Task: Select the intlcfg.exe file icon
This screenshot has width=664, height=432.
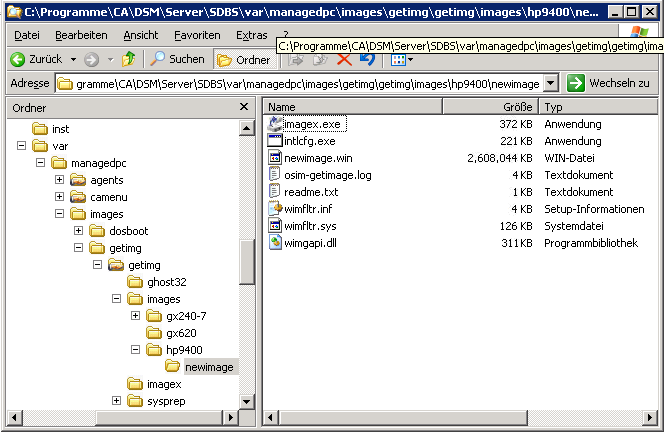Action: coord(275,141)
